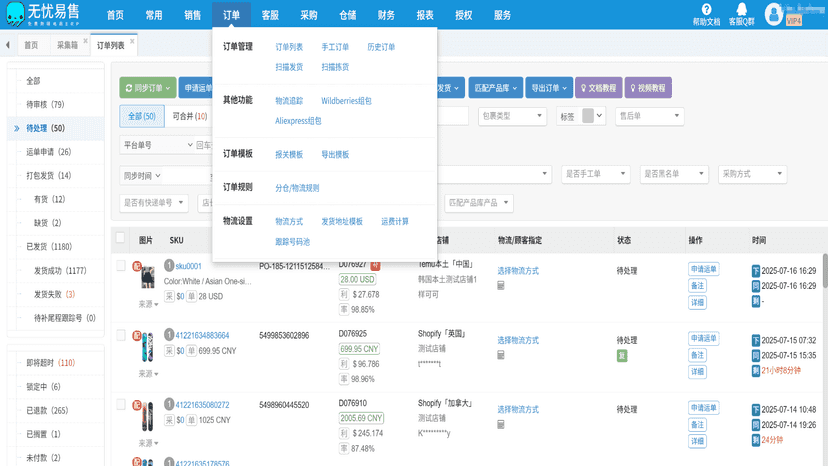Open the 客服Q群 bell icon

741,10
